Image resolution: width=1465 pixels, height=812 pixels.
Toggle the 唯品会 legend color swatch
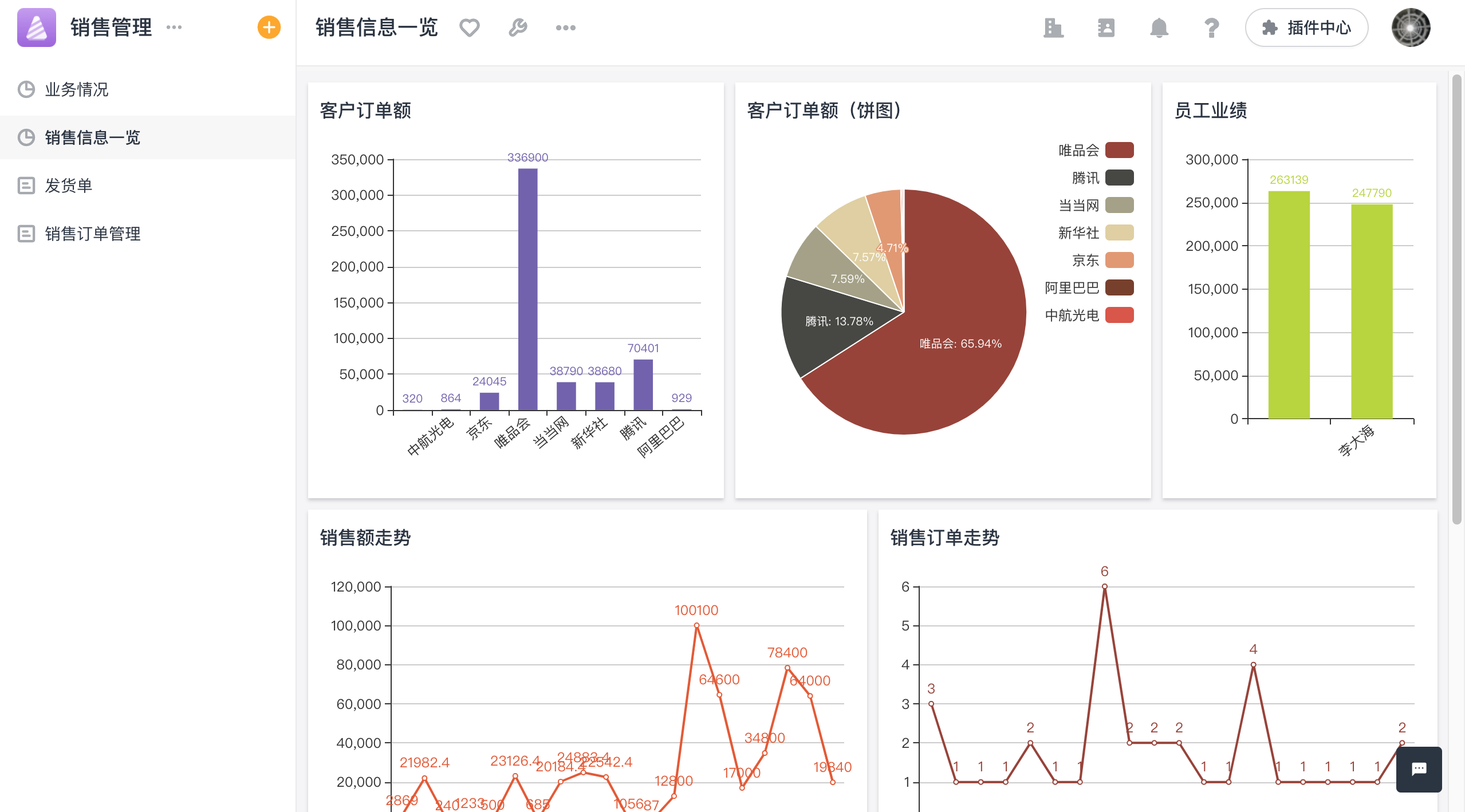[1119, 150]
